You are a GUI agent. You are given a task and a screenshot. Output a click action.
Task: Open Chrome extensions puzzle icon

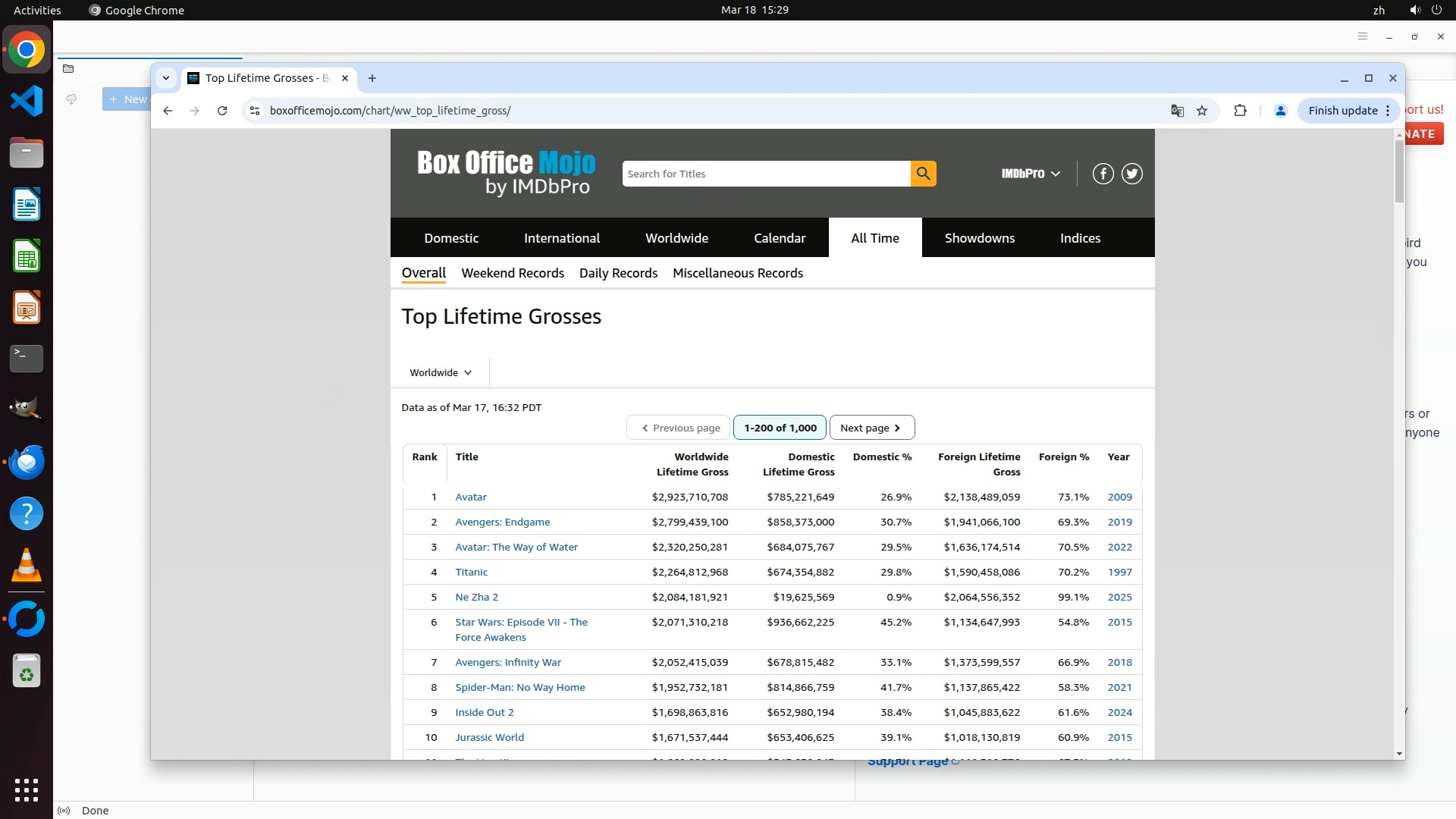(1240, 111)
